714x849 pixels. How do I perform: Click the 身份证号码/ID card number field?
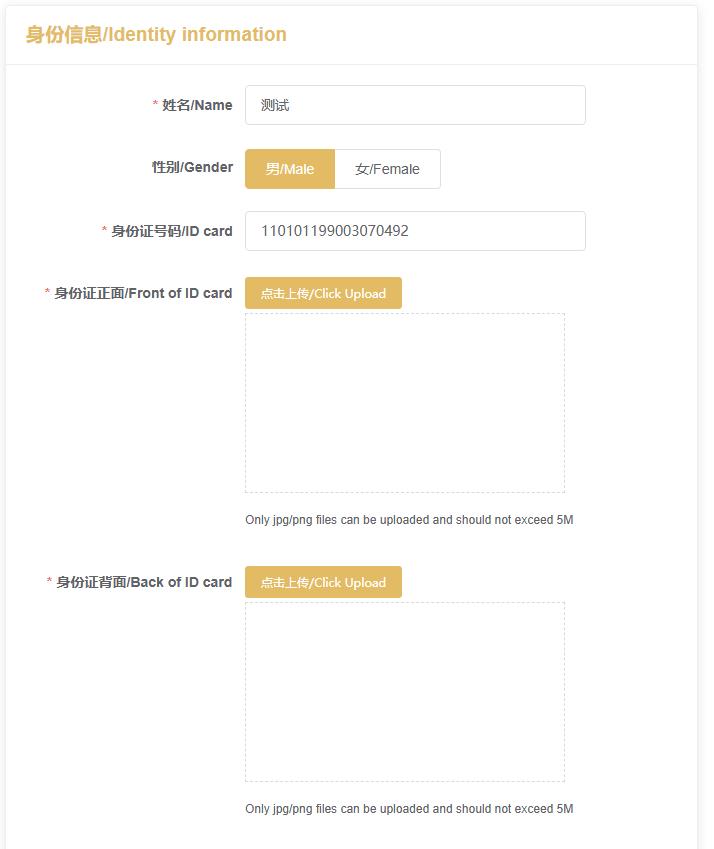415,230
